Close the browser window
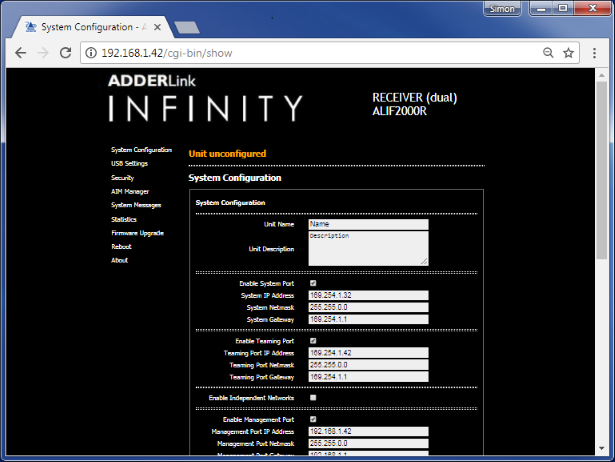615x462 pixels. pyautogui.click(x=592, y=8)
